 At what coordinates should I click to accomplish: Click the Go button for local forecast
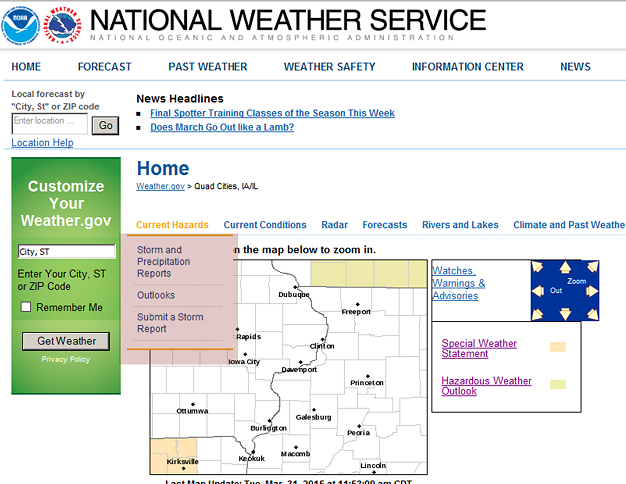[x=105, y=125]
